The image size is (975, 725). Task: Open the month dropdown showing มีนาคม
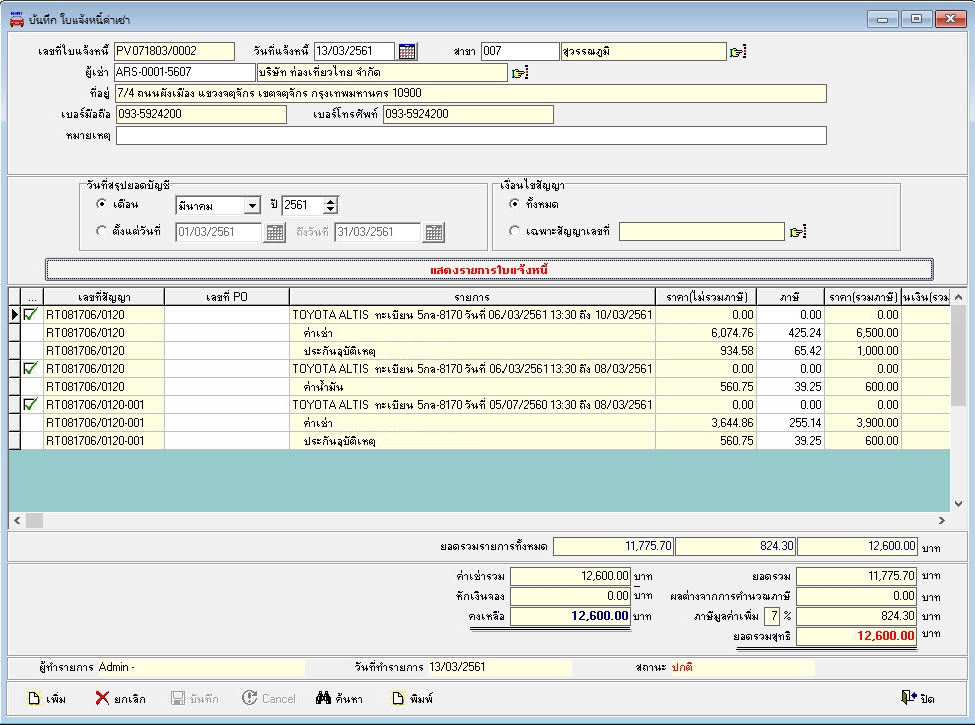[252, 205]
